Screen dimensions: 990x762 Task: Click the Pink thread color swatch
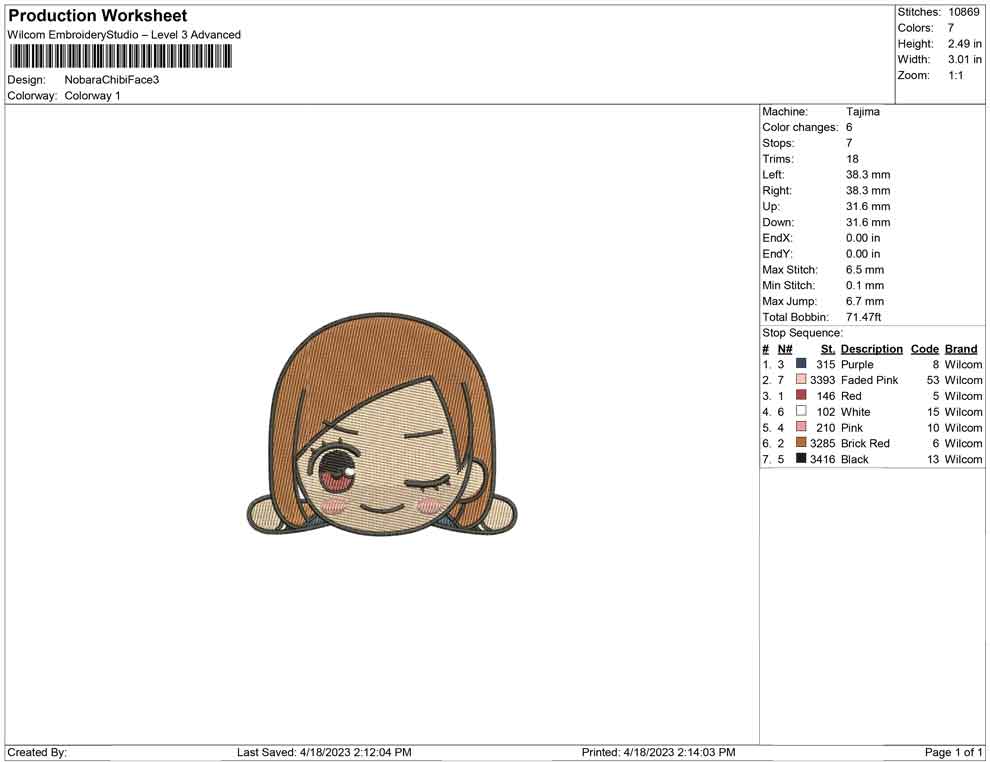coord(801,427)
